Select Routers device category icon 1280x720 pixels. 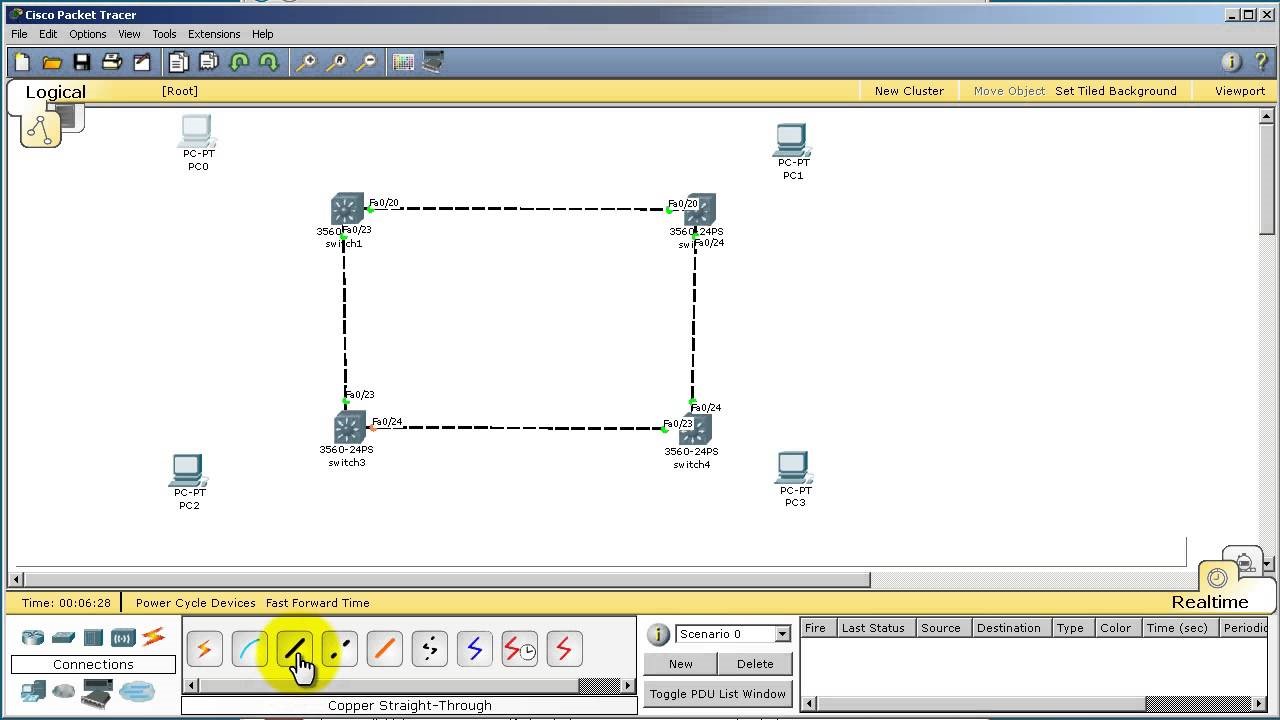coord(33,637)
